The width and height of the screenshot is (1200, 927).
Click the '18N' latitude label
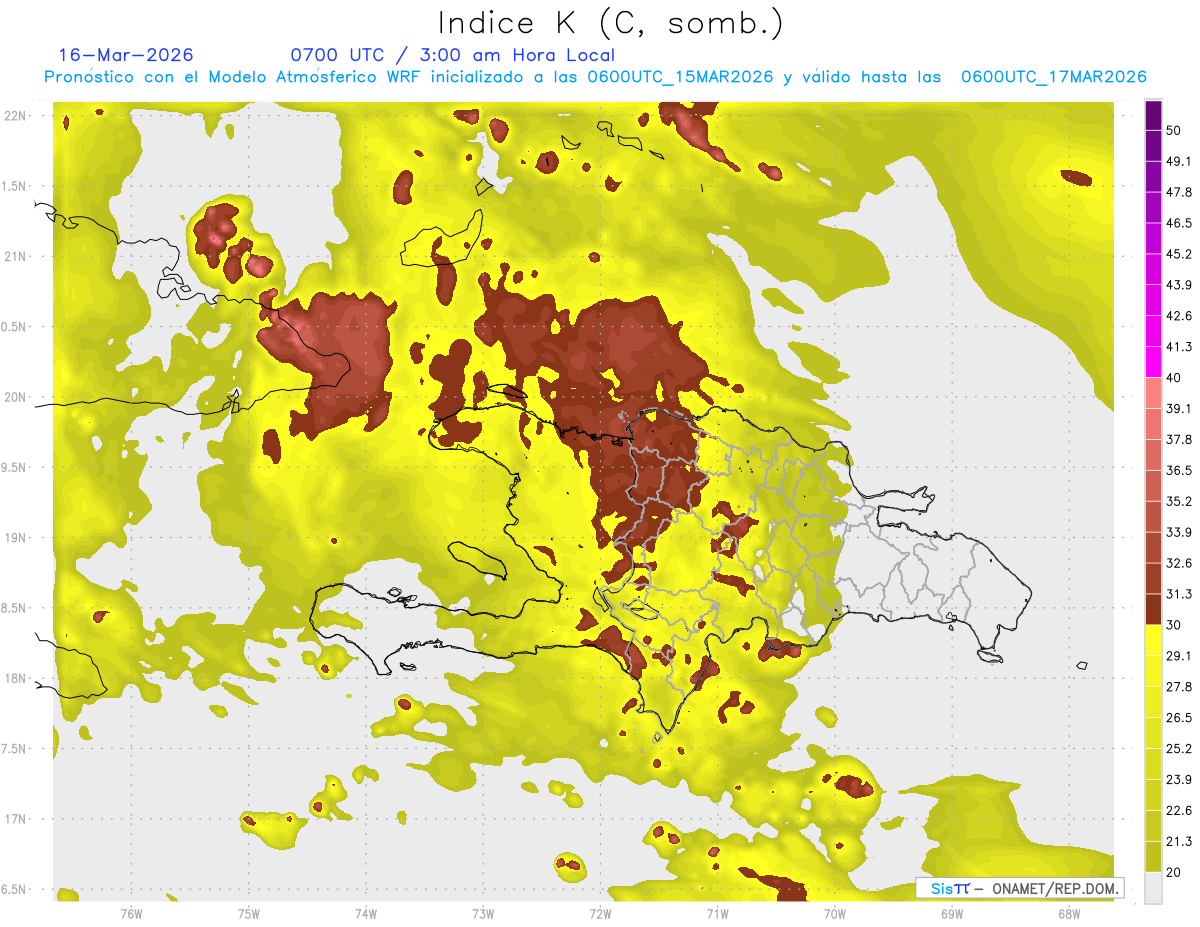(x=15, y=678)
